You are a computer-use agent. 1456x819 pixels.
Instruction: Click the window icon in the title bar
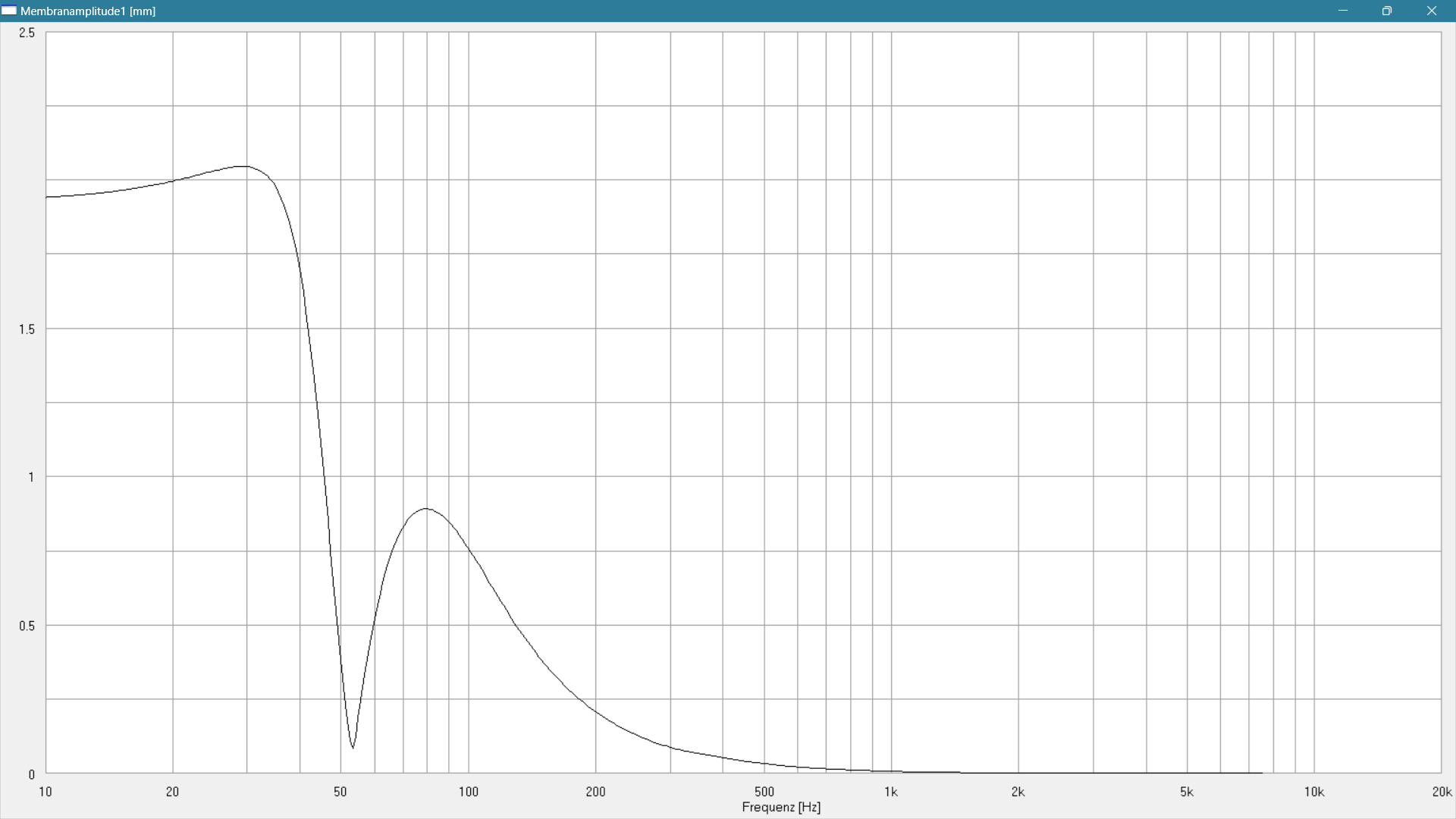[9, 11]
